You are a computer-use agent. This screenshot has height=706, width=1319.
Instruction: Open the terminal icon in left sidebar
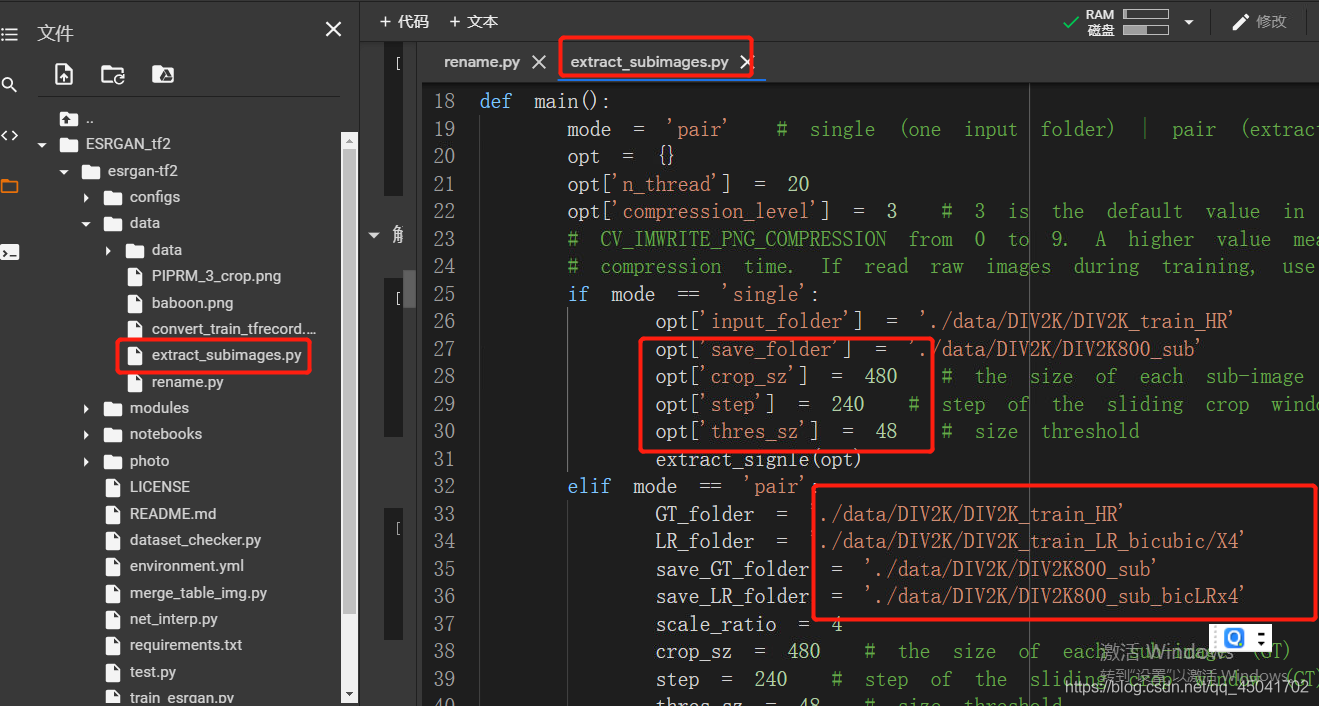pos(9,251)
